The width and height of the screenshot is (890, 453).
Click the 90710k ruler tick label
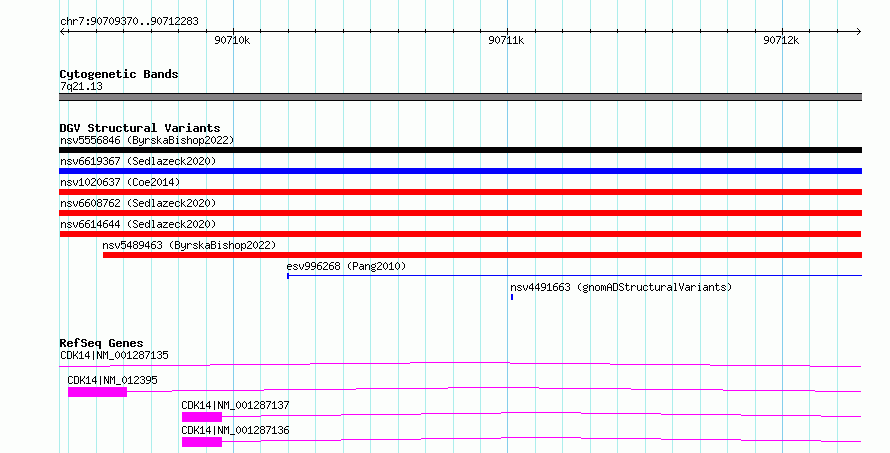tap(232, 40)
